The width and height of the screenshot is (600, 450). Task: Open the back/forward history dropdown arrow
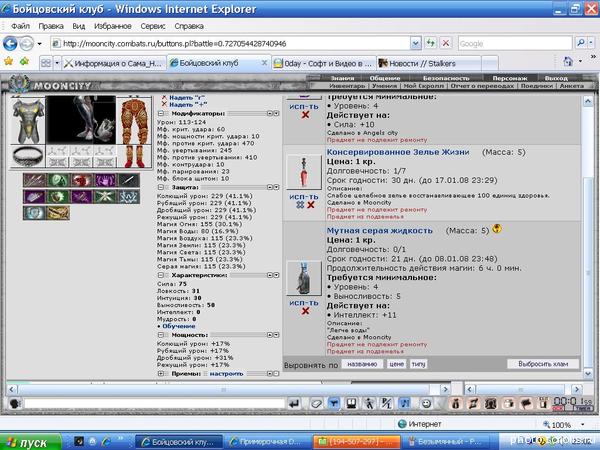click(x=39, y=44)
